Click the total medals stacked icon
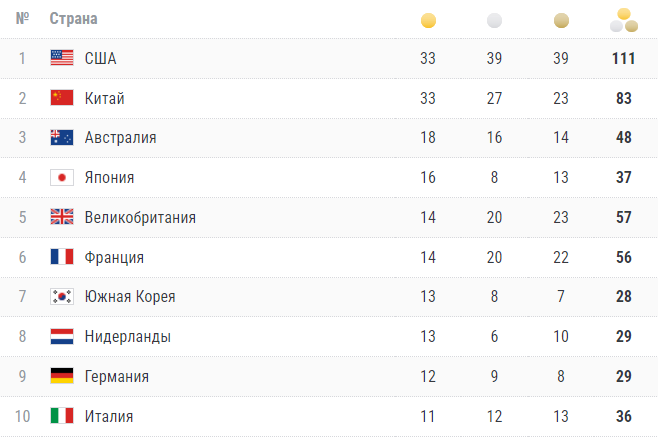Screen dimensions: 658x437 (624, 18)
